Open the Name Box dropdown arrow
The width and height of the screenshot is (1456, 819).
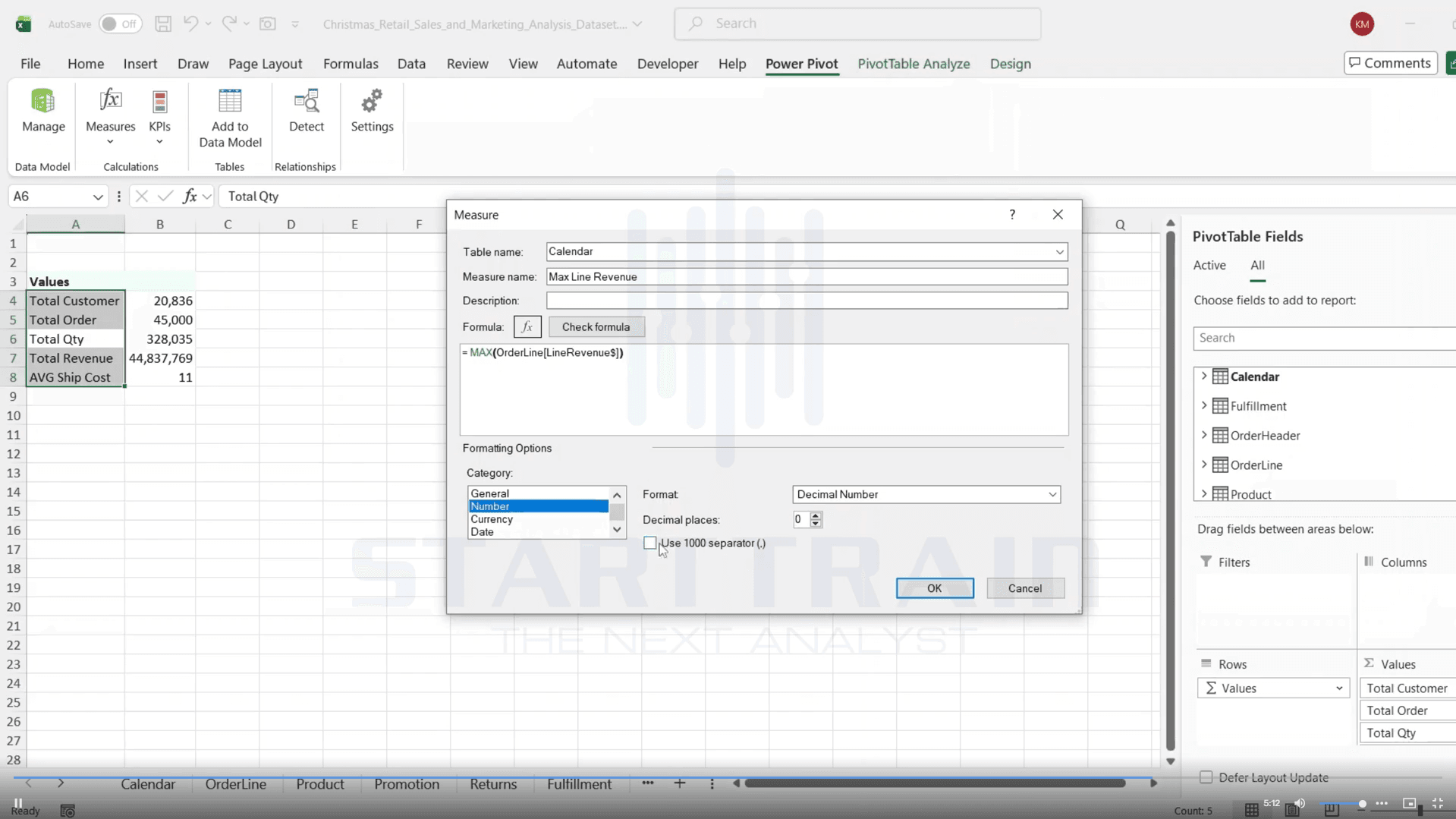click(x=98, y=197)
